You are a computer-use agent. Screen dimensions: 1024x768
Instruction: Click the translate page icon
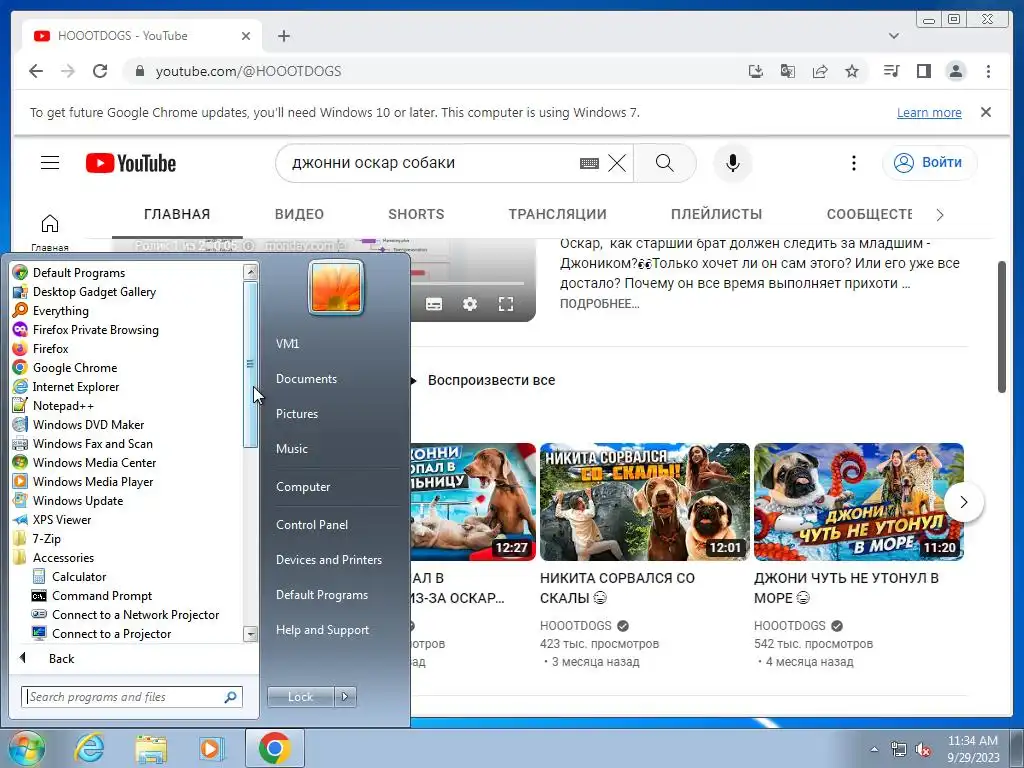pos(788,71)
